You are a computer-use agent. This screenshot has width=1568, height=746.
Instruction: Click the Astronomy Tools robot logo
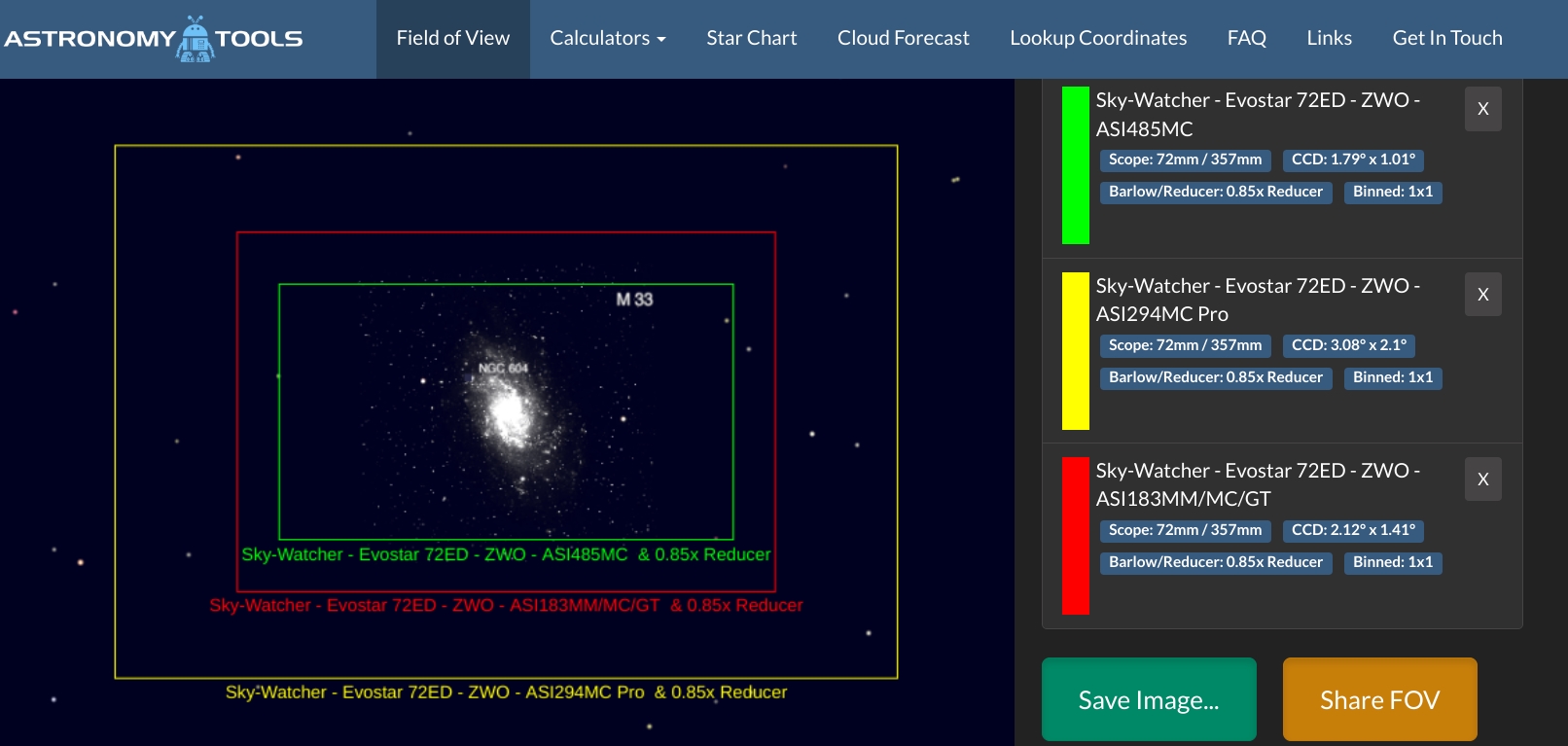click(x=195, y=39)
